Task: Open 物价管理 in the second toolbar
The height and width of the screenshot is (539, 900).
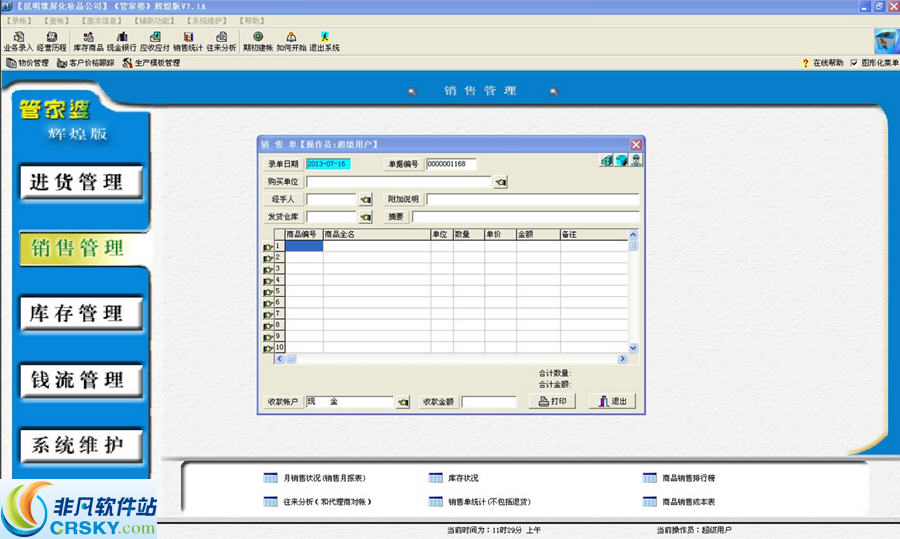Action: tap(27, 63)
